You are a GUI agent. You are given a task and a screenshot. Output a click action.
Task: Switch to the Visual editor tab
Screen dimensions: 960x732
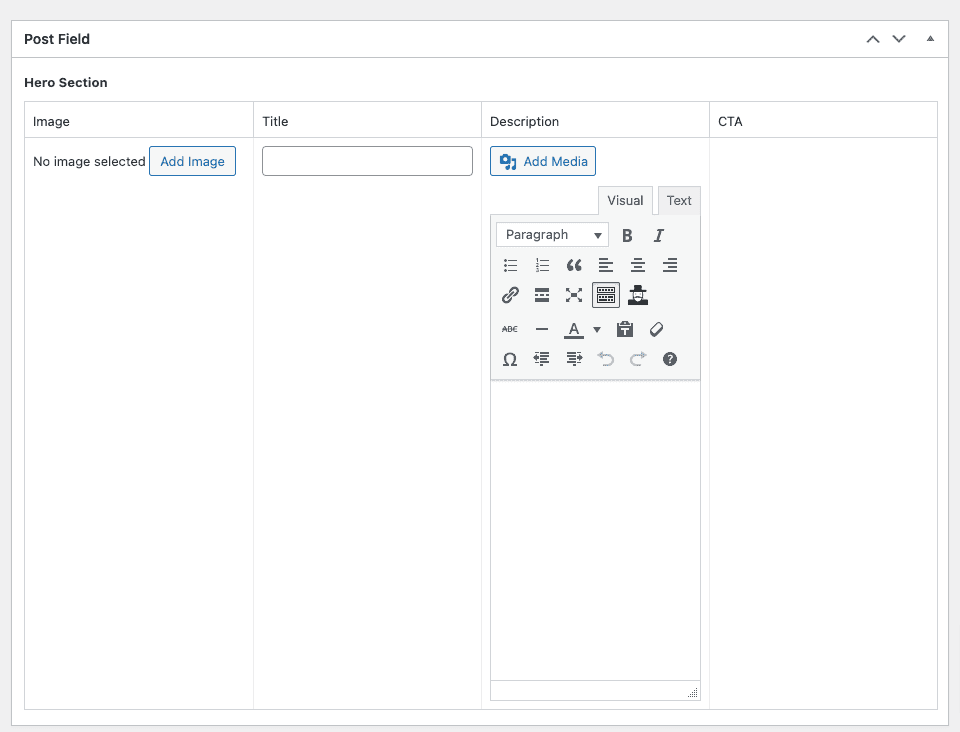(x=625, y=201)
